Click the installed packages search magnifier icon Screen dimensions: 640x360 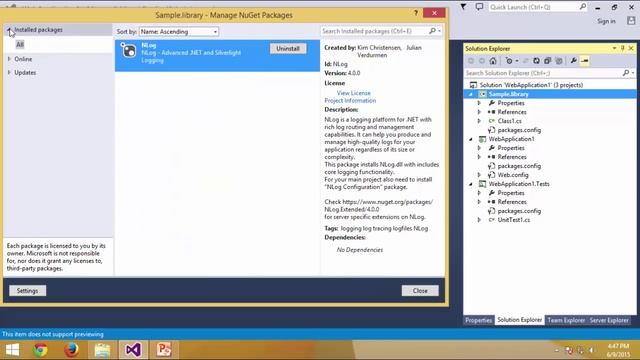[x=432, y=31]
